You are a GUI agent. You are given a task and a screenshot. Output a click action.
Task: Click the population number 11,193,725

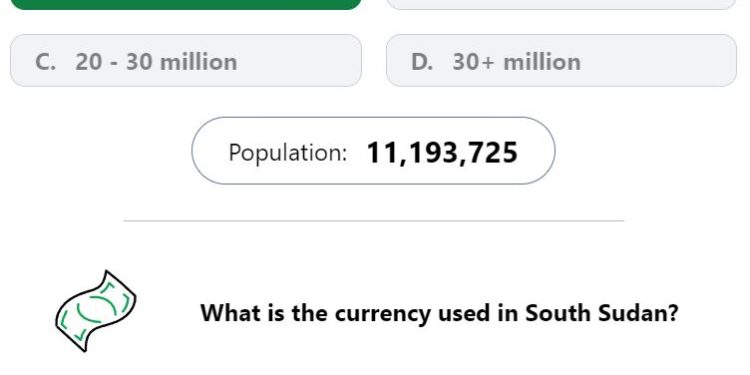[x=442, y=153]
